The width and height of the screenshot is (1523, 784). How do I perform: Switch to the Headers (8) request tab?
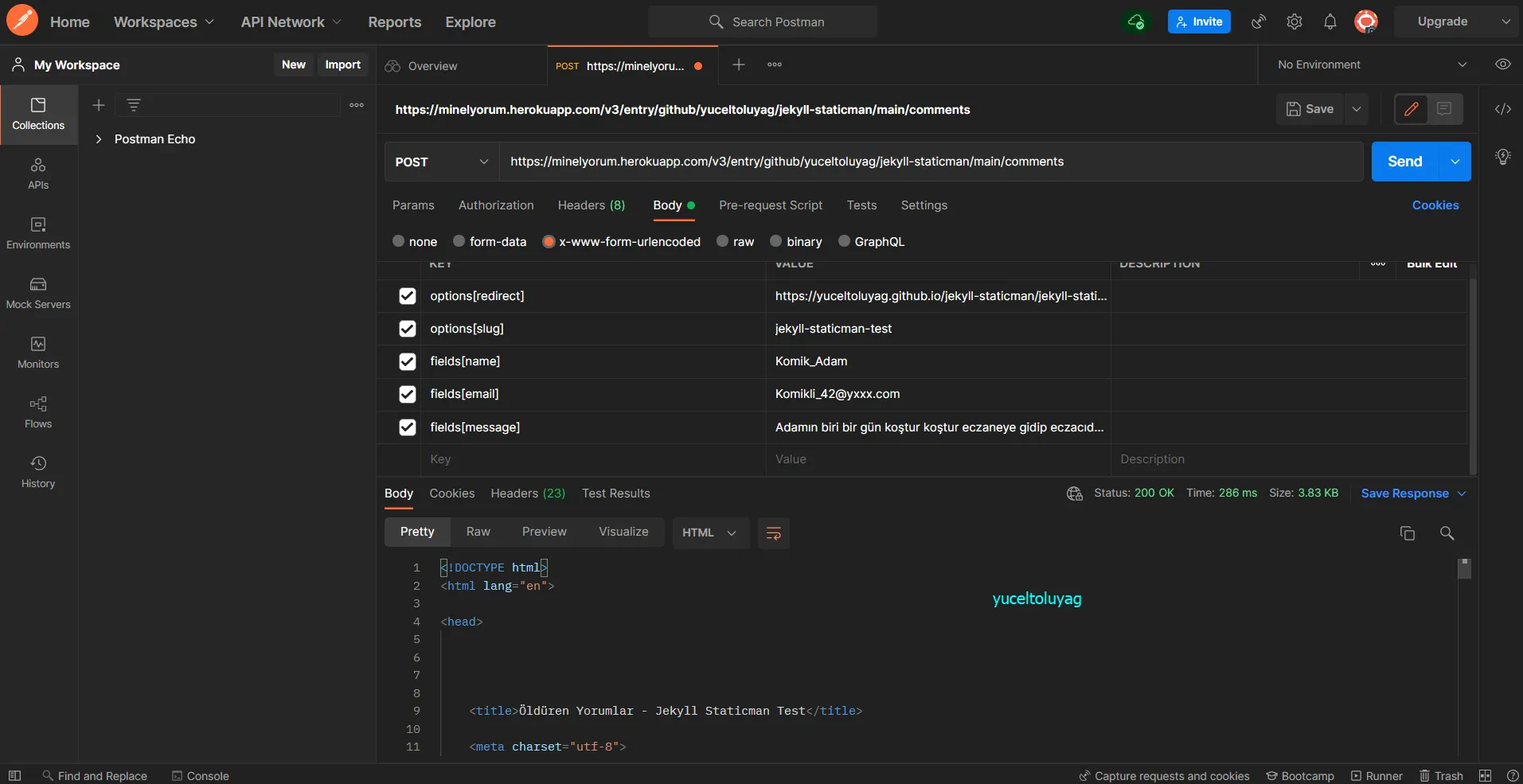[x=592, y=205]
